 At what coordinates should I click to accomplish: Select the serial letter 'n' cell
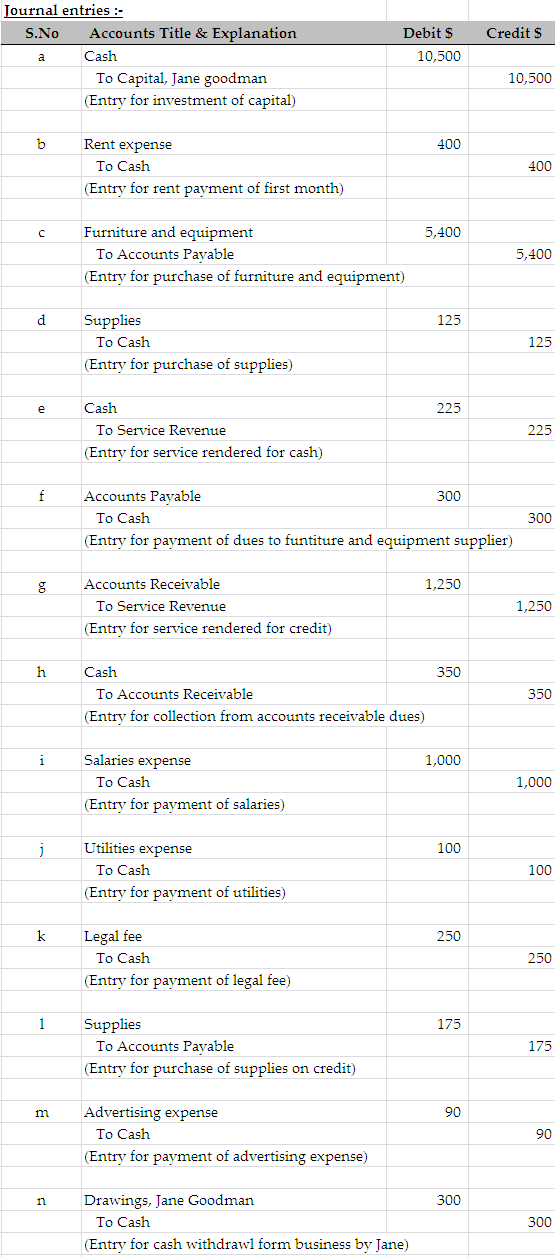tap(41, 1200)
